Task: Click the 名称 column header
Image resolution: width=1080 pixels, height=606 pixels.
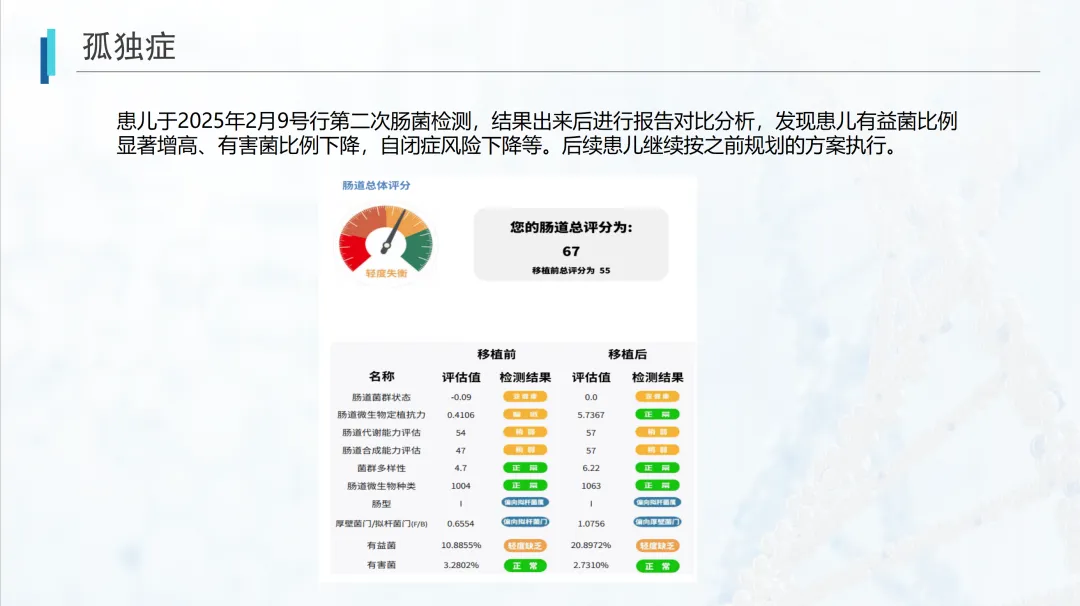Action: point(381,376)
